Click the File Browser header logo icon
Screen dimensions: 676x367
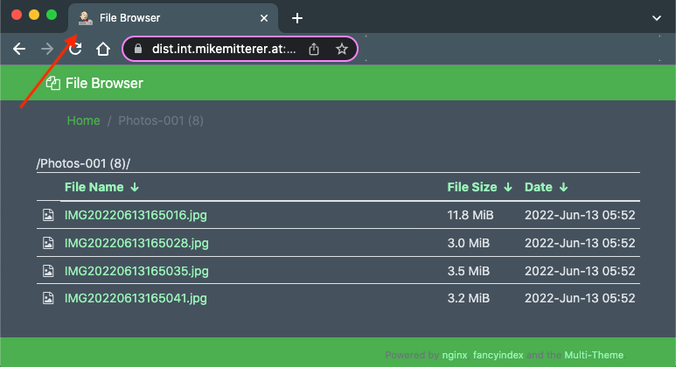click(53, 83)
